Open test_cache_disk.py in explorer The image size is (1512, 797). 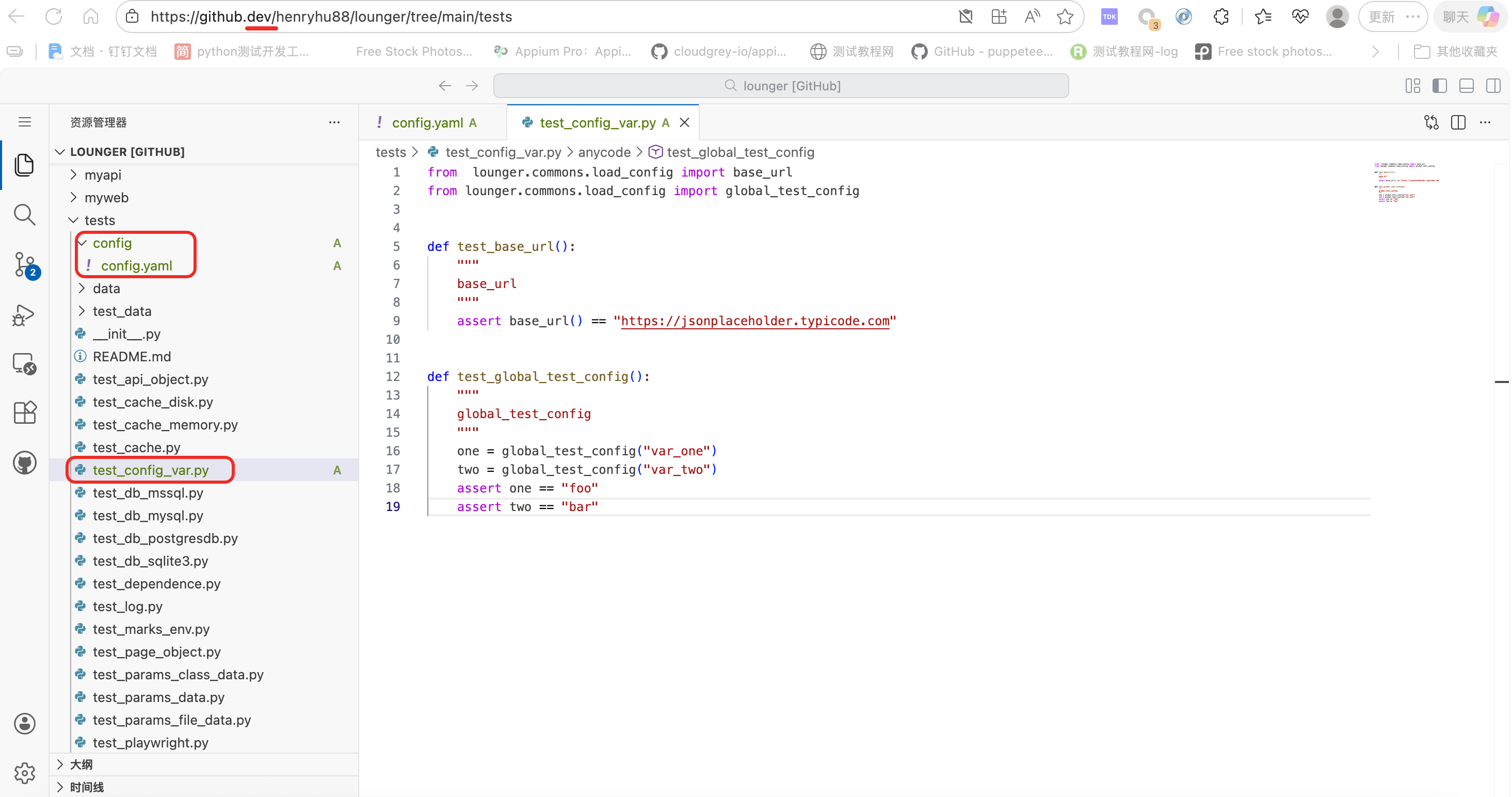click(153, 402)
